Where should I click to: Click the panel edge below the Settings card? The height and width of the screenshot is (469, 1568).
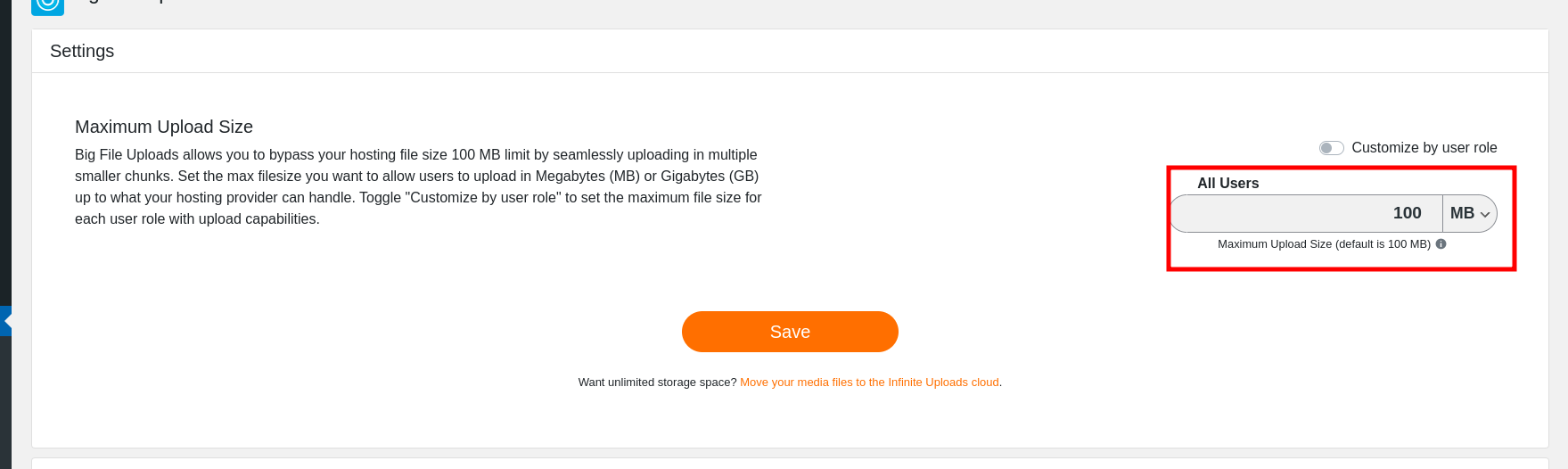(x=790, y=464)
